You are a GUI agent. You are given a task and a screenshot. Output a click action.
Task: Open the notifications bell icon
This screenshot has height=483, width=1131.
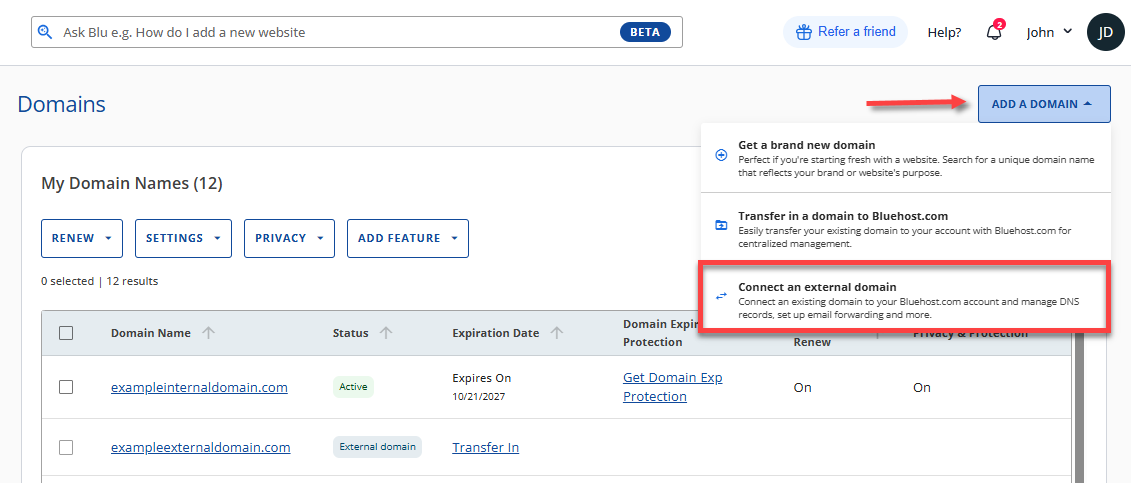(993, 32)
